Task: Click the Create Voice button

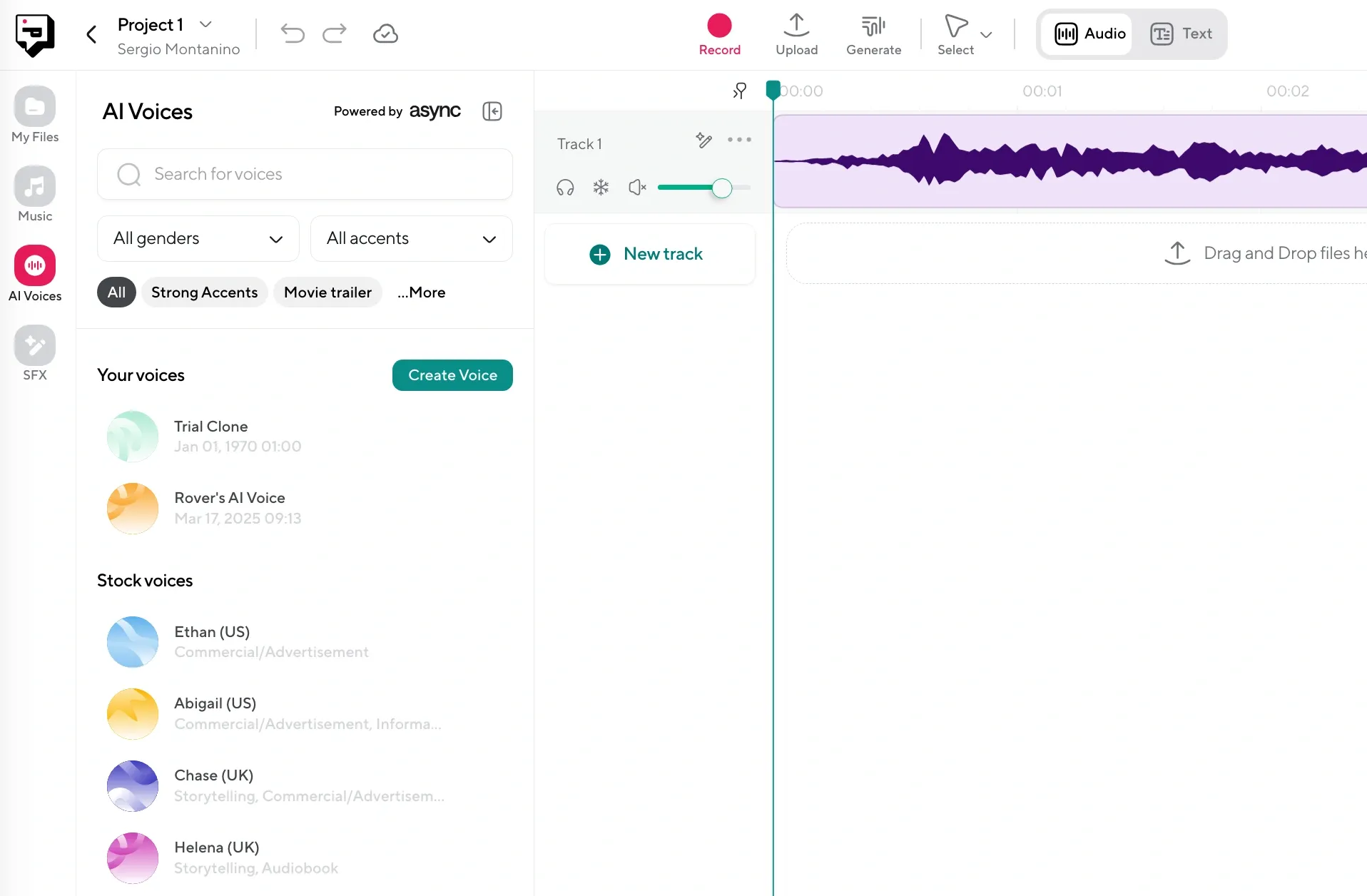Action: 452,375
